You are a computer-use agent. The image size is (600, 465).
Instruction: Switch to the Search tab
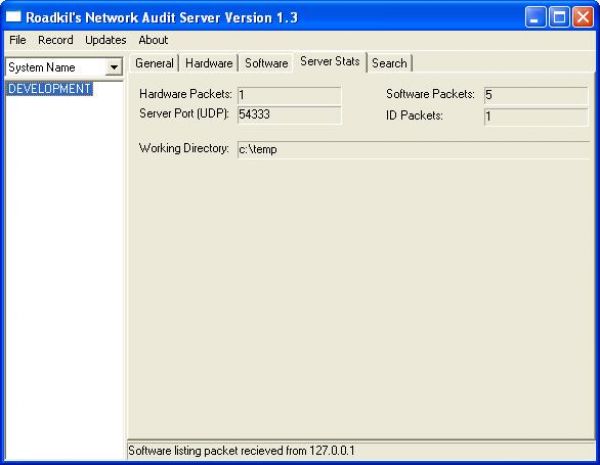point(389,63)
